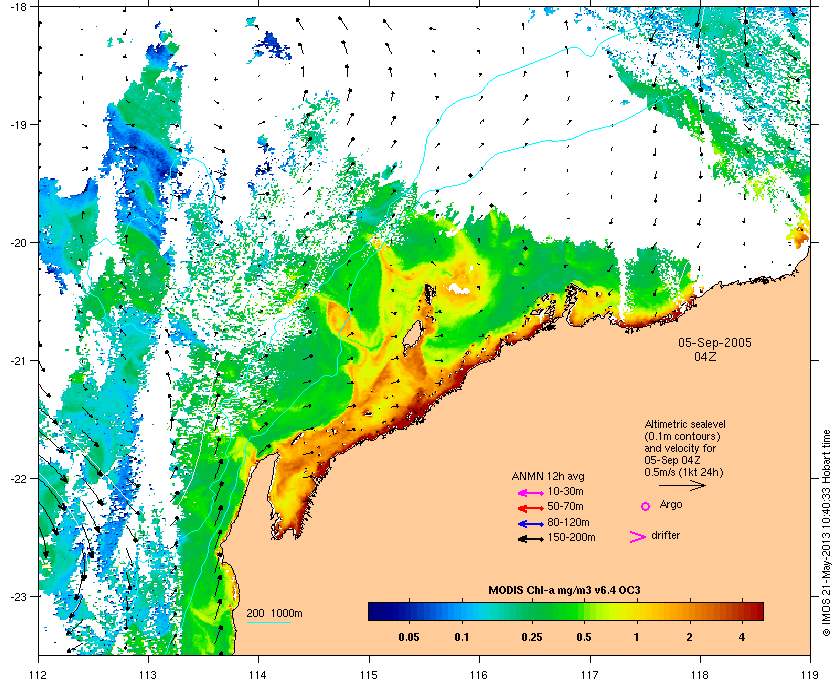Click the colorbar tick label 4
The image size is (840, 680).
(742, 638)
